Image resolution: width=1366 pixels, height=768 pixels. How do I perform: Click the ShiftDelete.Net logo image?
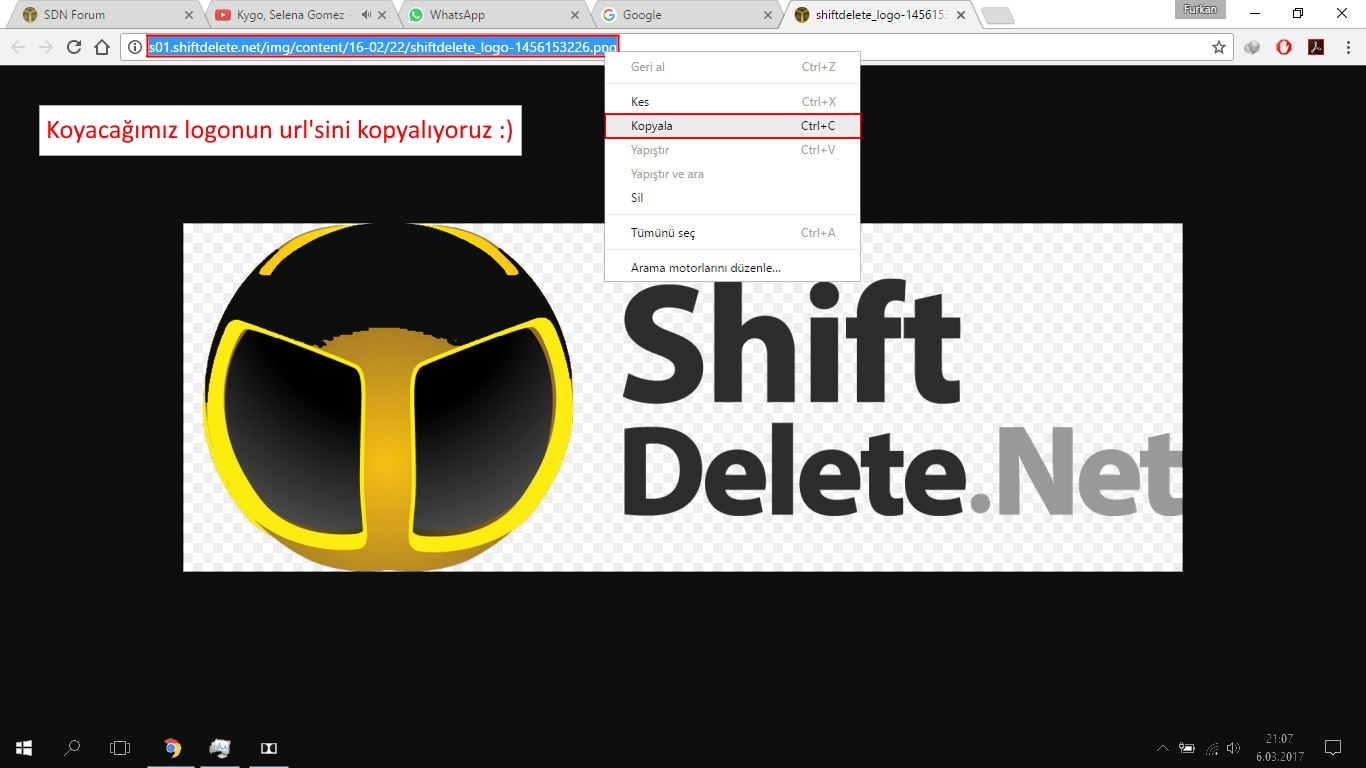(x=683, y=398)
